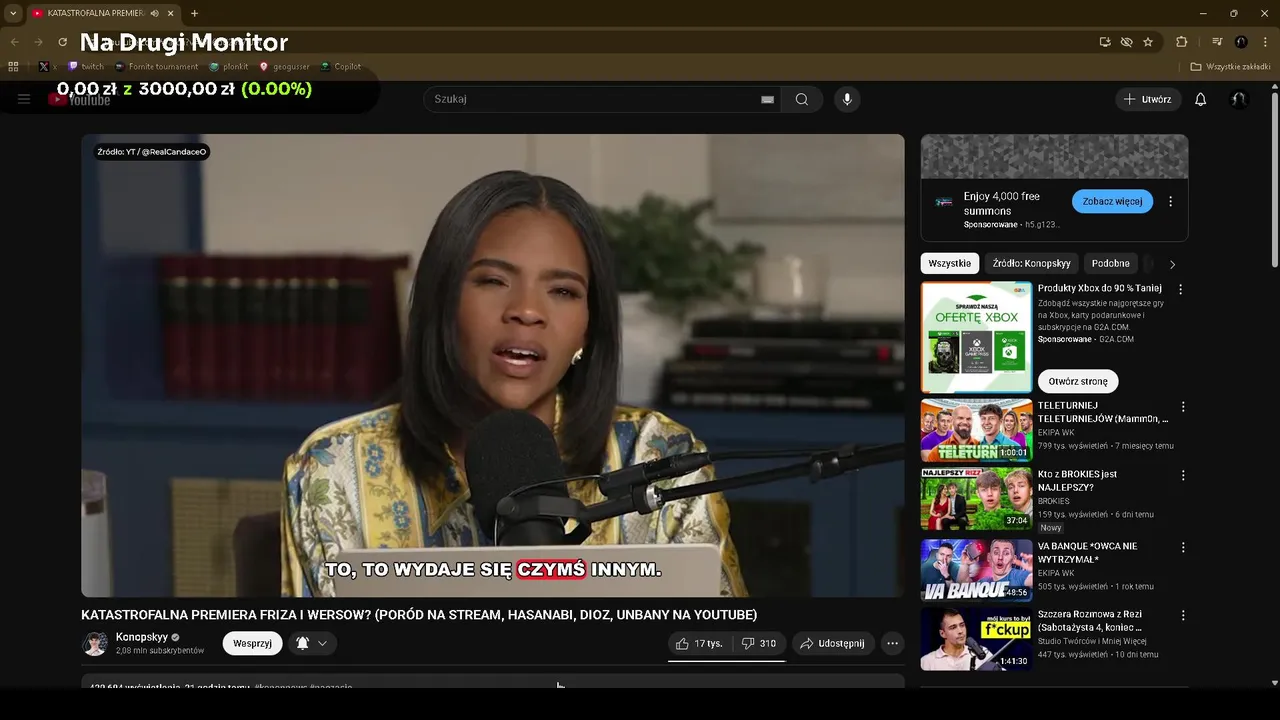Click the video player to pause playback
This screenshot has height=720, width=1280.
click(493, 365)
